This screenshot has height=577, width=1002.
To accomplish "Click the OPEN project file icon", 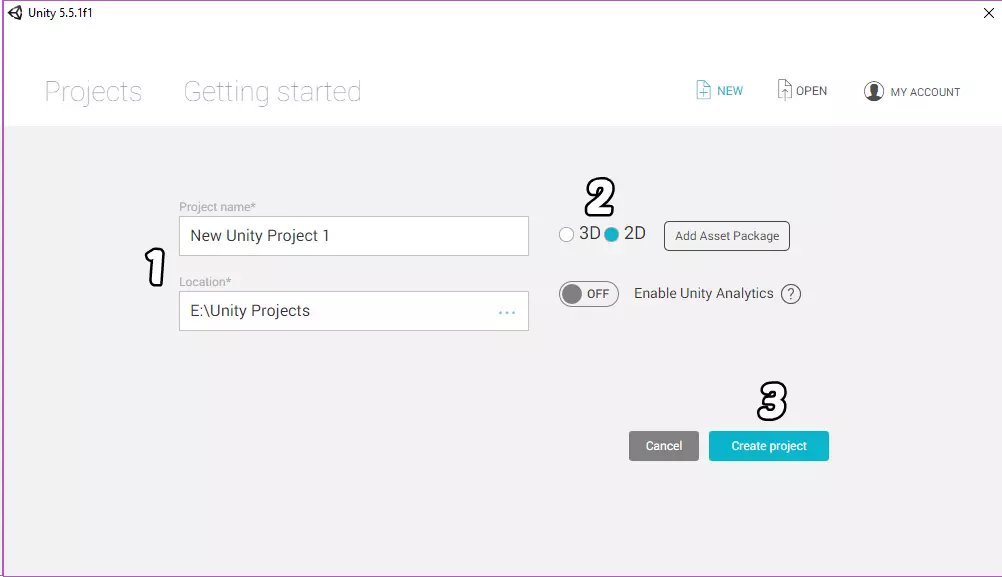I will (x=785, y=90).
